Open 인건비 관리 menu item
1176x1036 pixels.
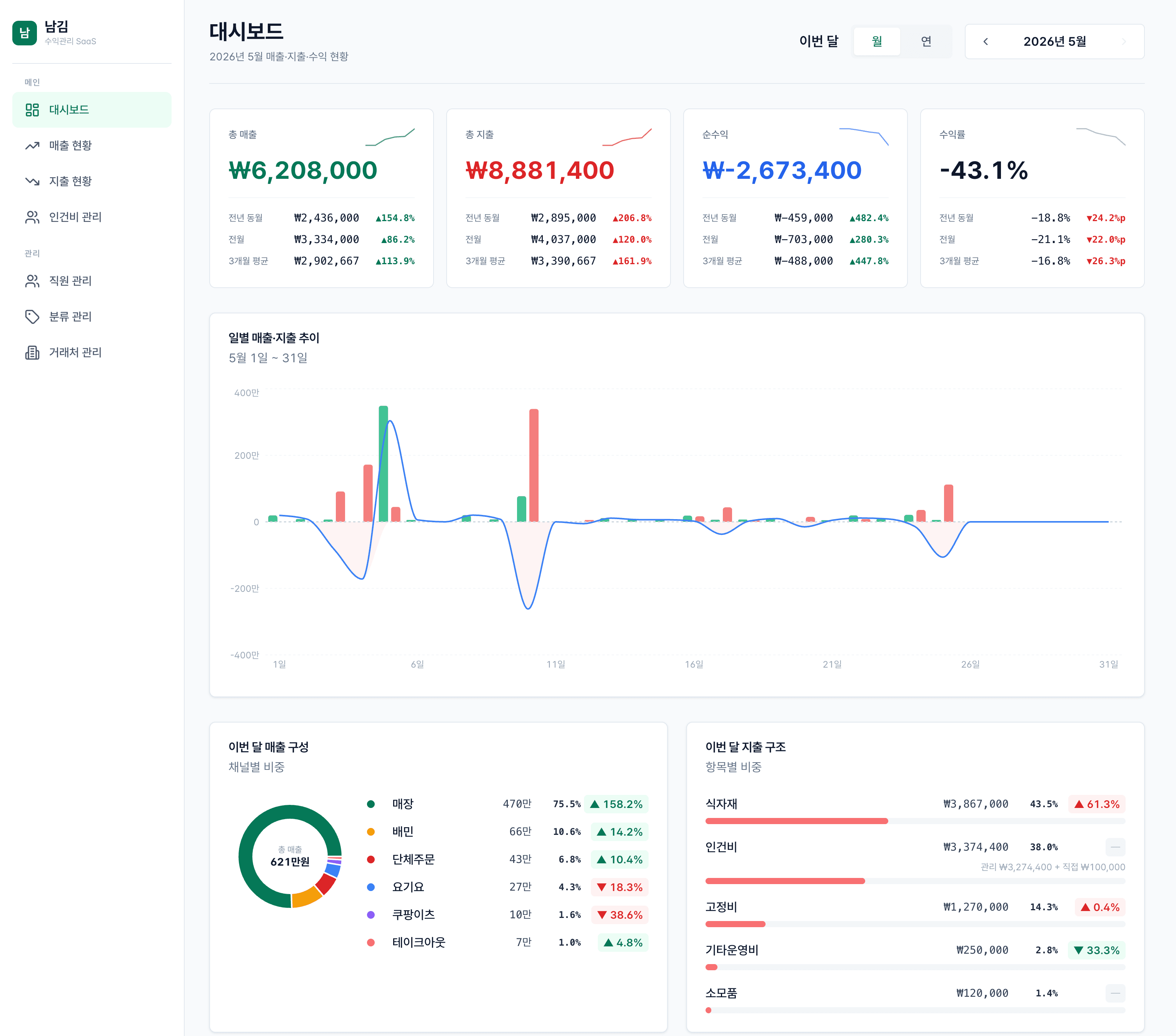[x=92, y=217]
